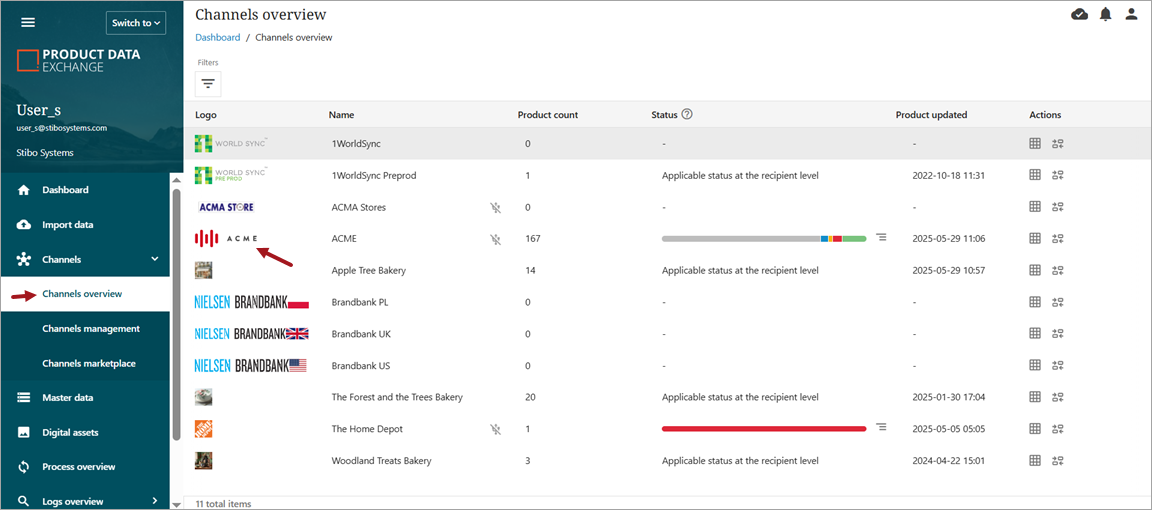This screenshot has height=510, width=1152.
Task: Open the Filters icon button
Action: [x=208, y=84]
